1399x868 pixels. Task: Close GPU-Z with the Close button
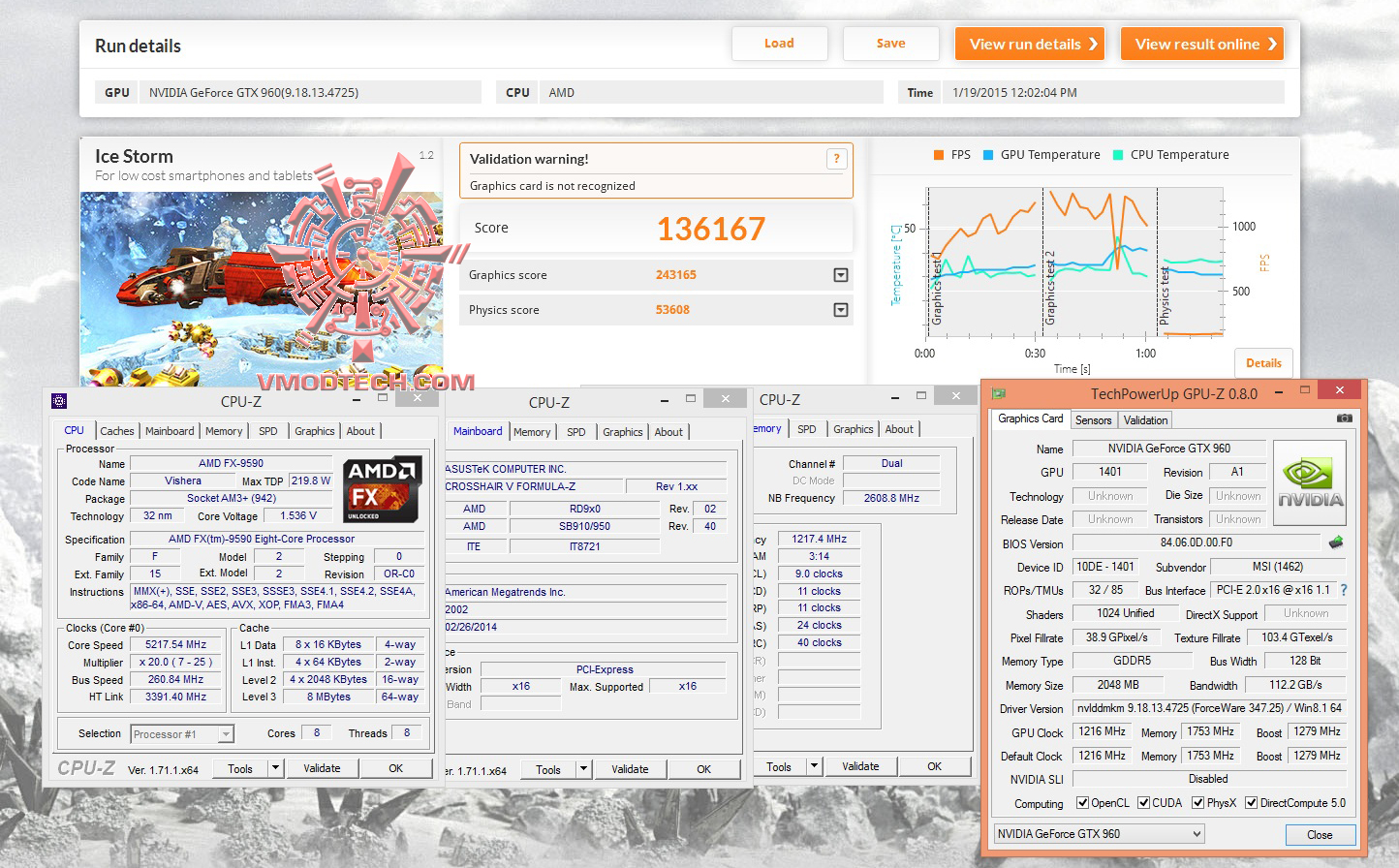1320,835
